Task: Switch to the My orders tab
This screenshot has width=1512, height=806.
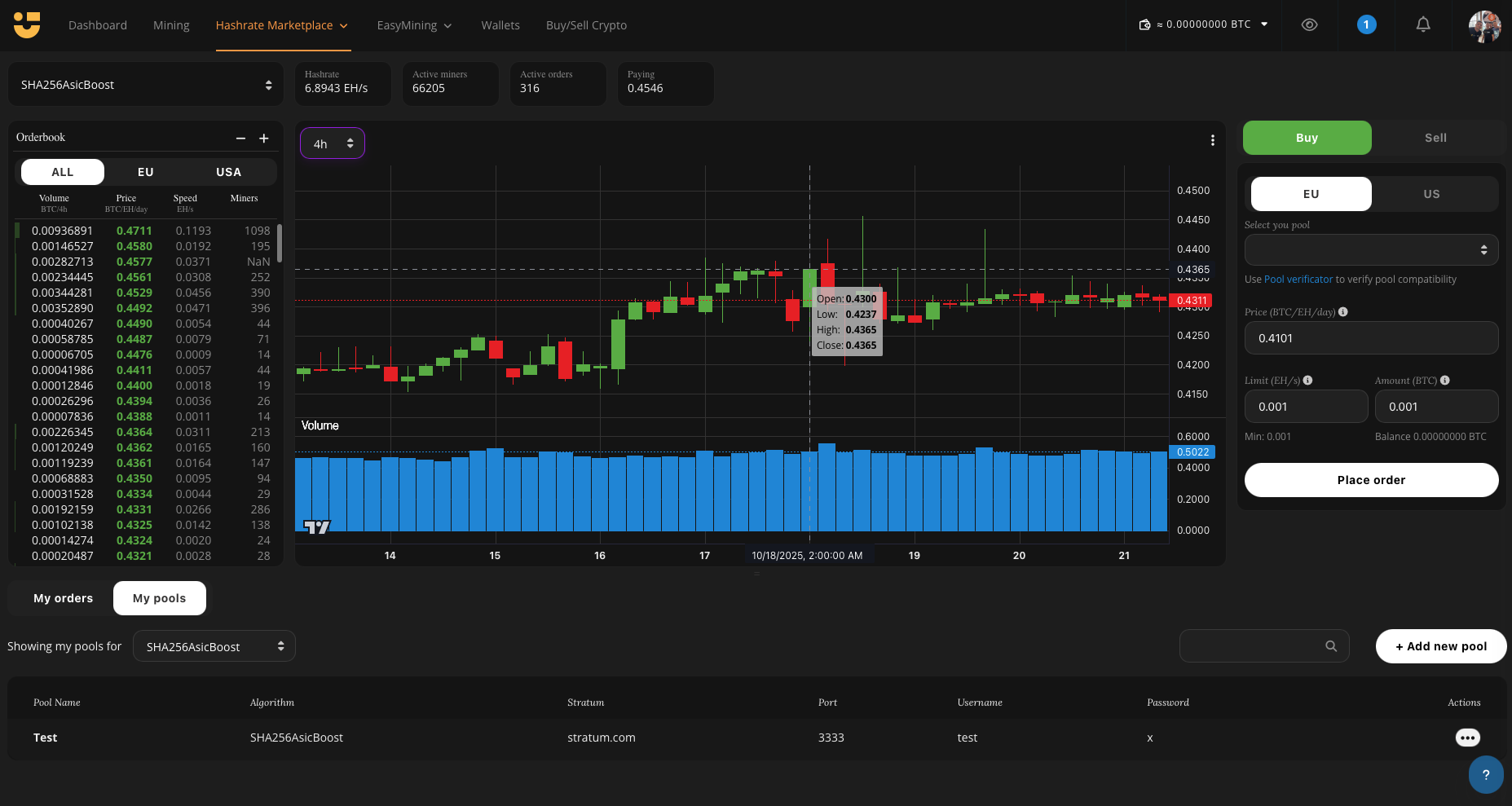Action: coord(63,598)
